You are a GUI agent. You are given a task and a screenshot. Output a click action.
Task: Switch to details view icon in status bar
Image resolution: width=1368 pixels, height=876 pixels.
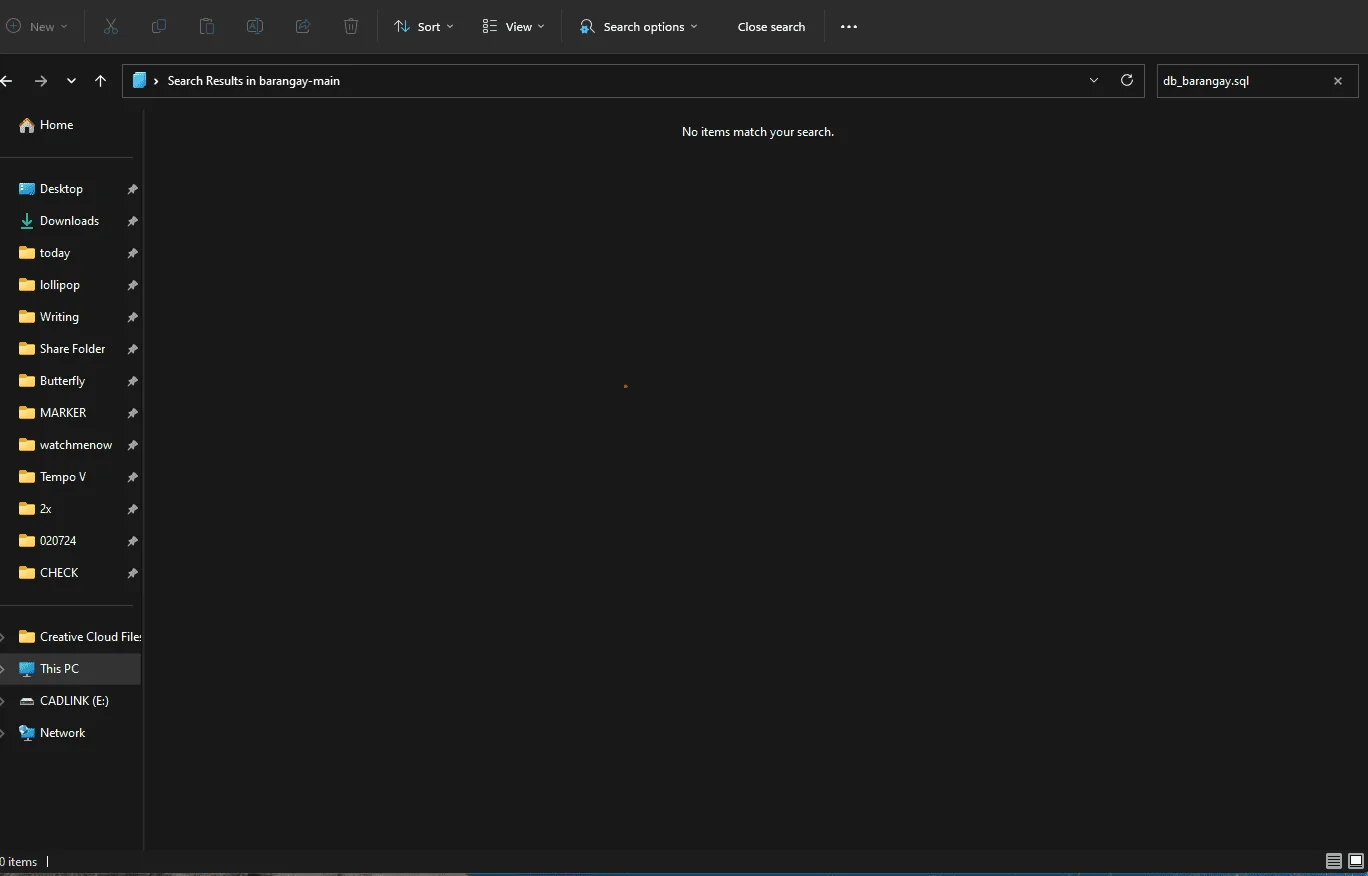click(1334, 861)
